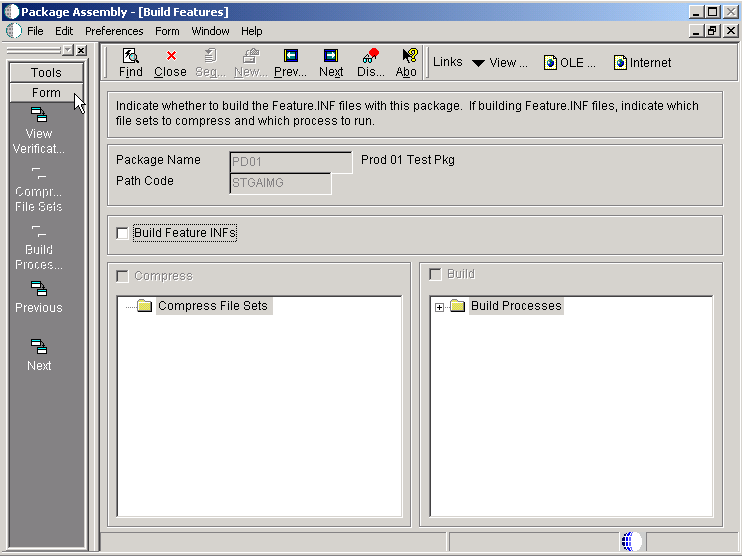This screenshot has height=556, width=742.
Task: Click View Verificat... icon in sidebar
Action: (39, 115)
